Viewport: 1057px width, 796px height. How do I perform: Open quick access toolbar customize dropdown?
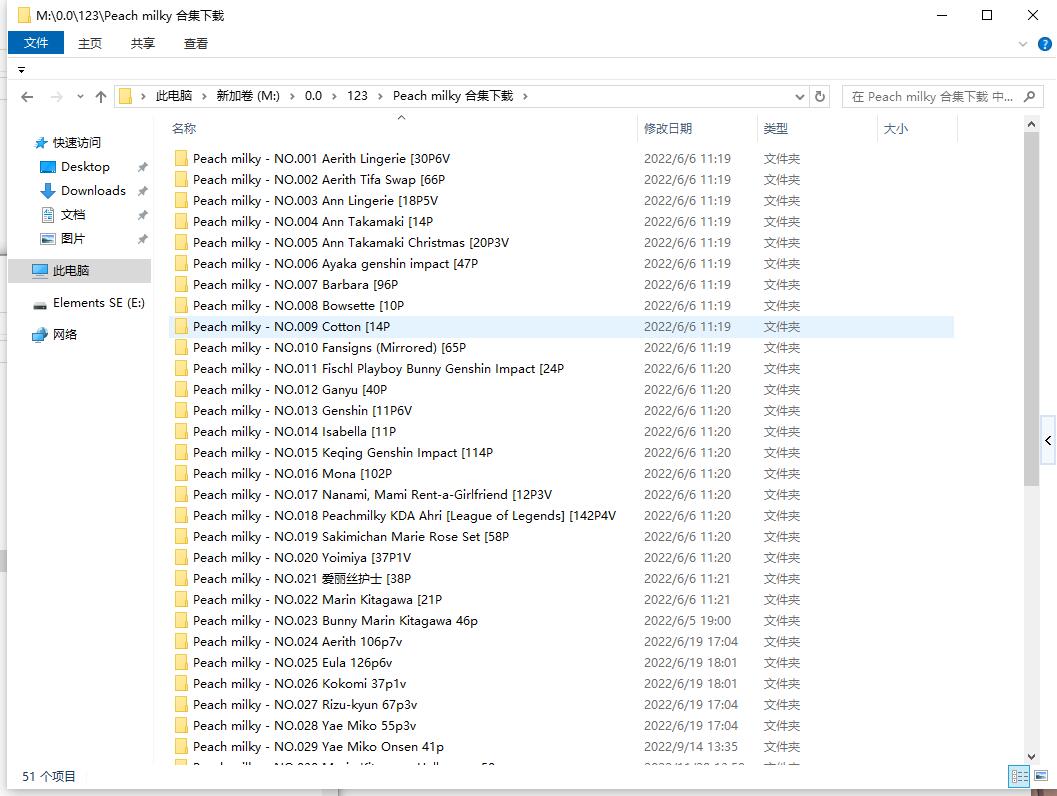(22, 70)
